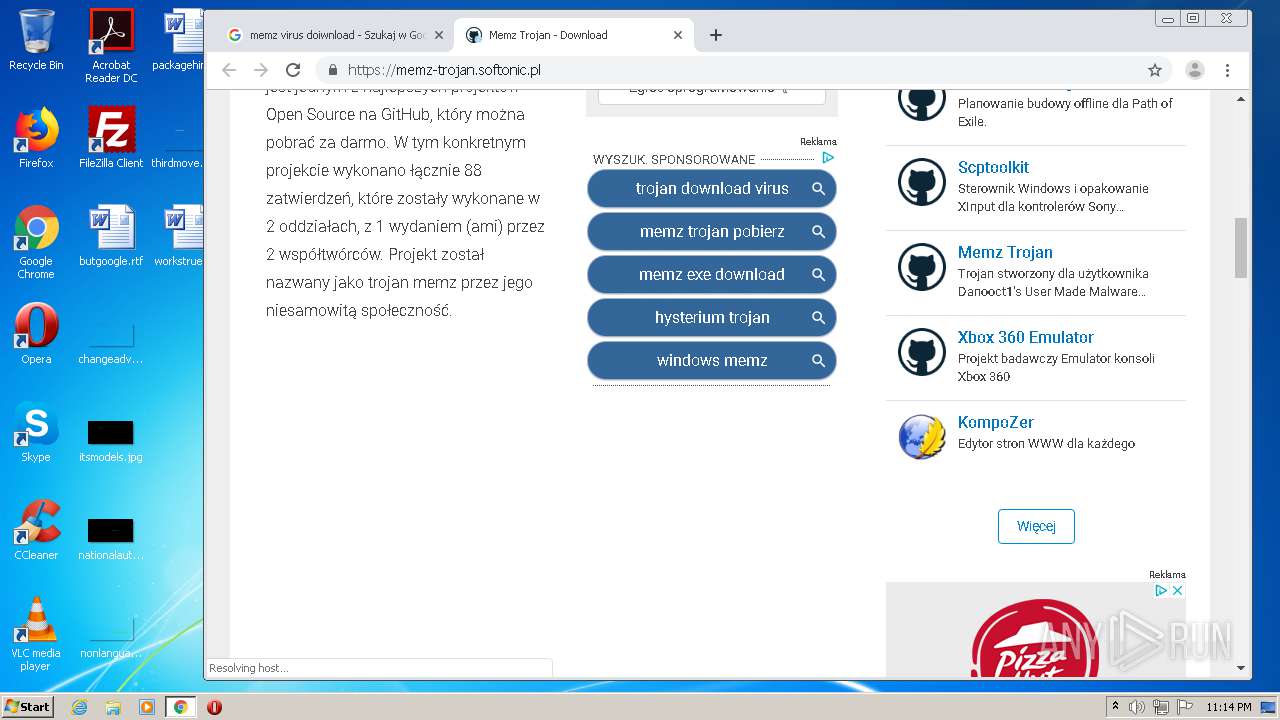Launch Opera desktop shortcut
This screenshot has height=720, width=1280.
[36, 334]
